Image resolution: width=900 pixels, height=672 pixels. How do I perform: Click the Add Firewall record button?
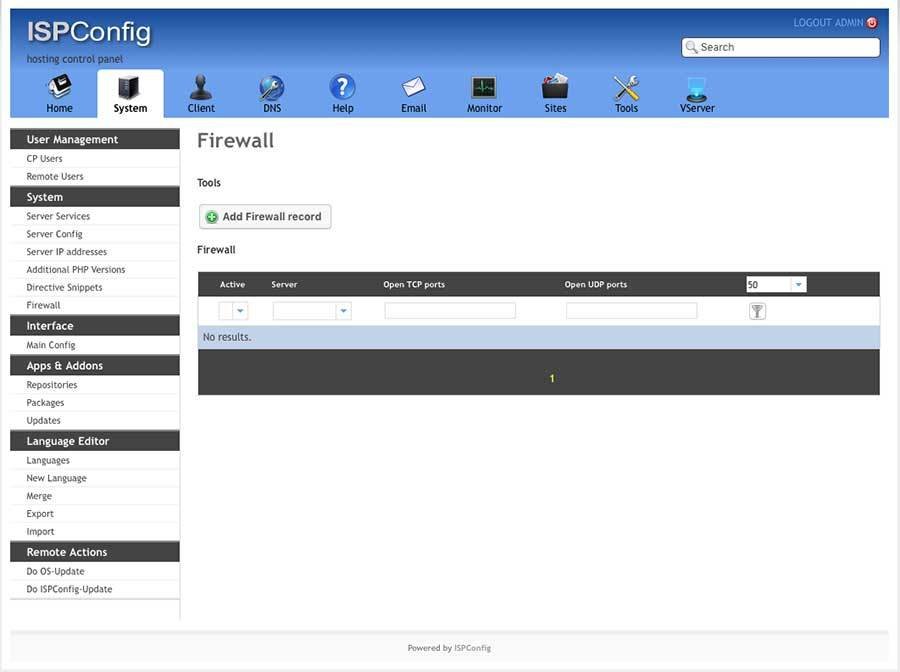coord(265,217)
